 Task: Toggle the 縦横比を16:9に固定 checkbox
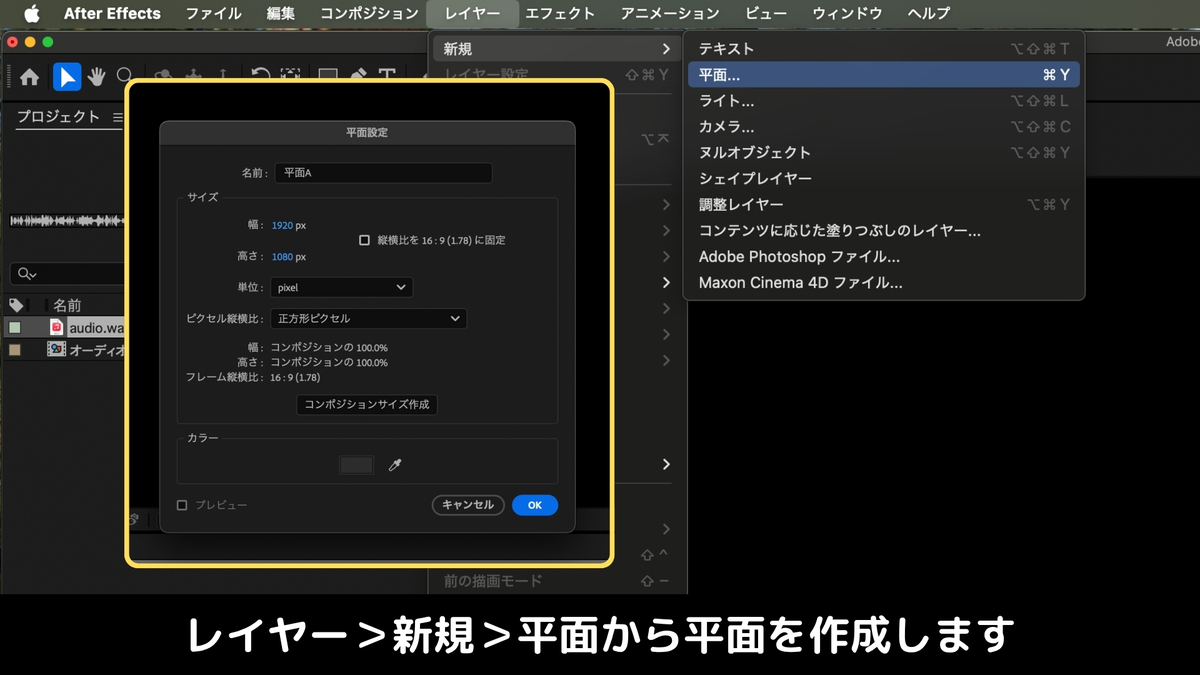tap(364, 240)
